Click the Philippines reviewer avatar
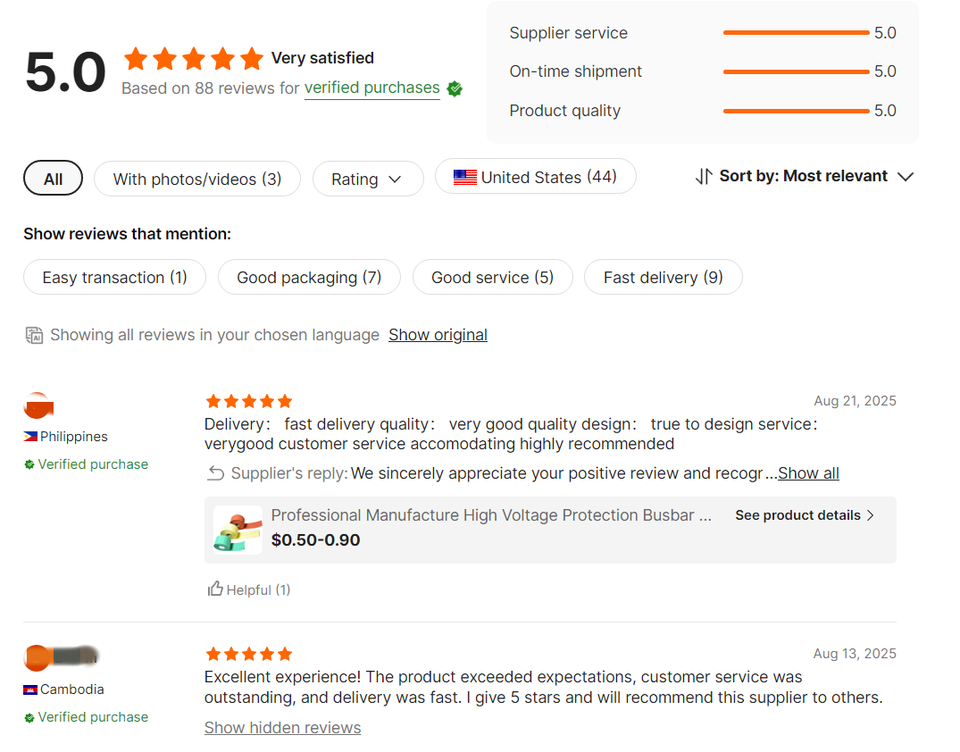960x752 pixels. click(38, 407)
